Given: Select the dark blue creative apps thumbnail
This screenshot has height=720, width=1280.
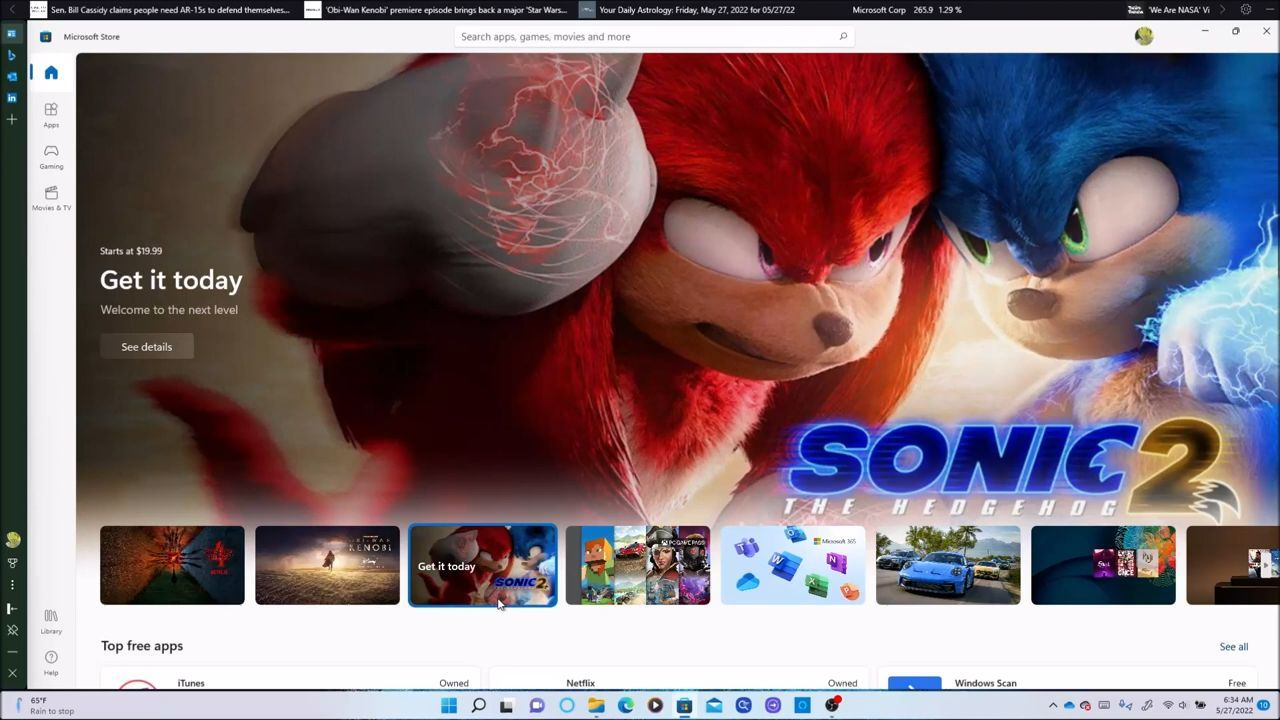Looking at the screenshot, I should [x=1103, y=565].
